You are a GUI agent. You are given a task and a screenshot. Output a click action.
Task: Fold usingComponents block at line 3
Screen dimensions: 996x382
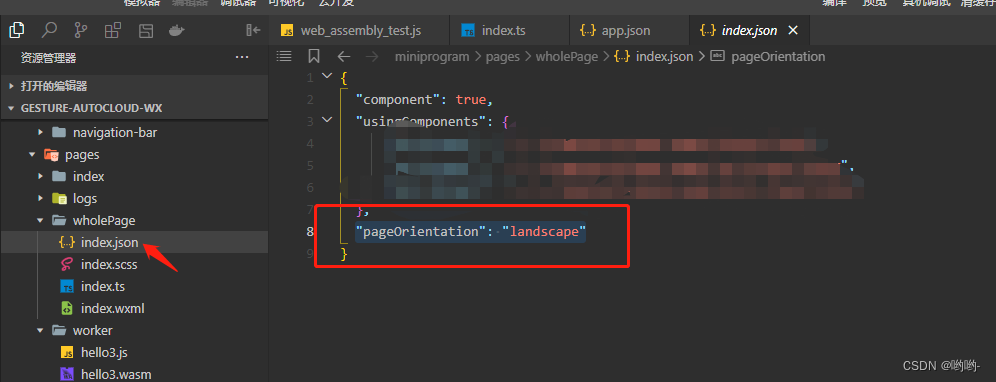(327, 119)
